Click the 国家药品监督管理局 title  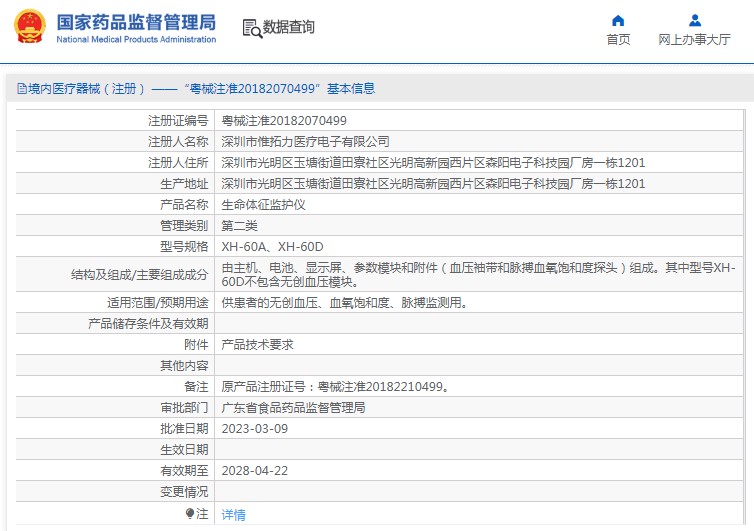coord(136,22)
